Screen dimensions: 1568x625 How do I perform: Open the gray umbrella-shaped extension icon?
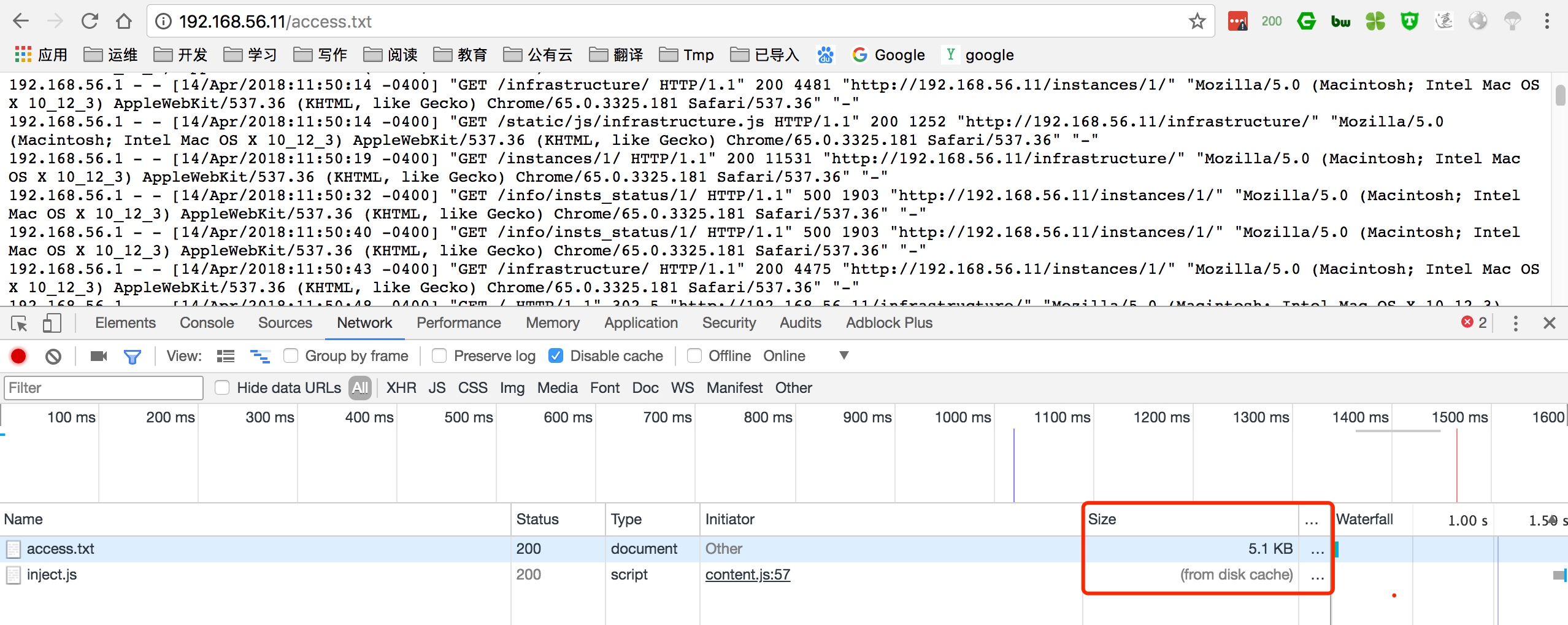[x=1512, y=21]
